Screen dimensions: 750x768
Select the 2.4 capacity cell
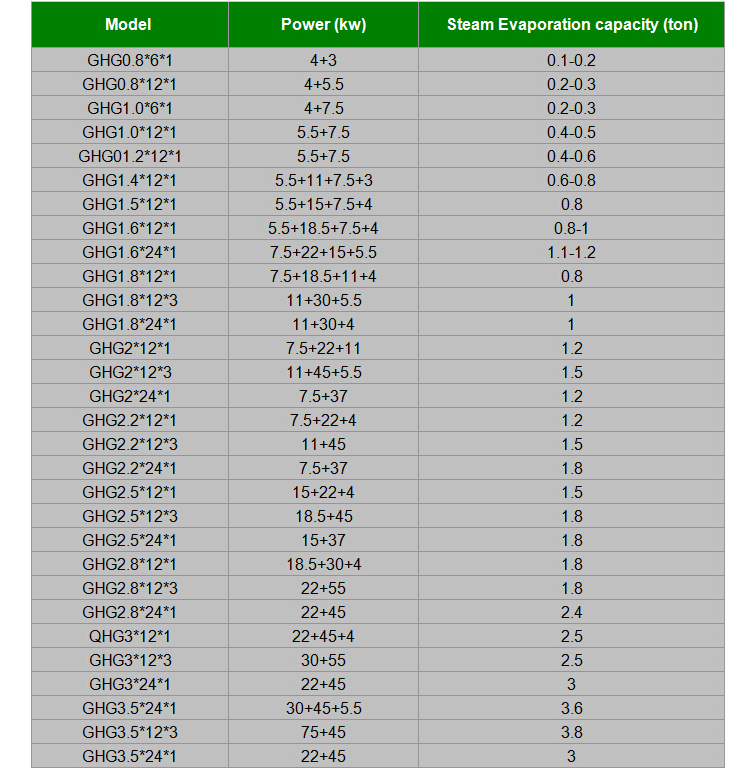[572, 612]
